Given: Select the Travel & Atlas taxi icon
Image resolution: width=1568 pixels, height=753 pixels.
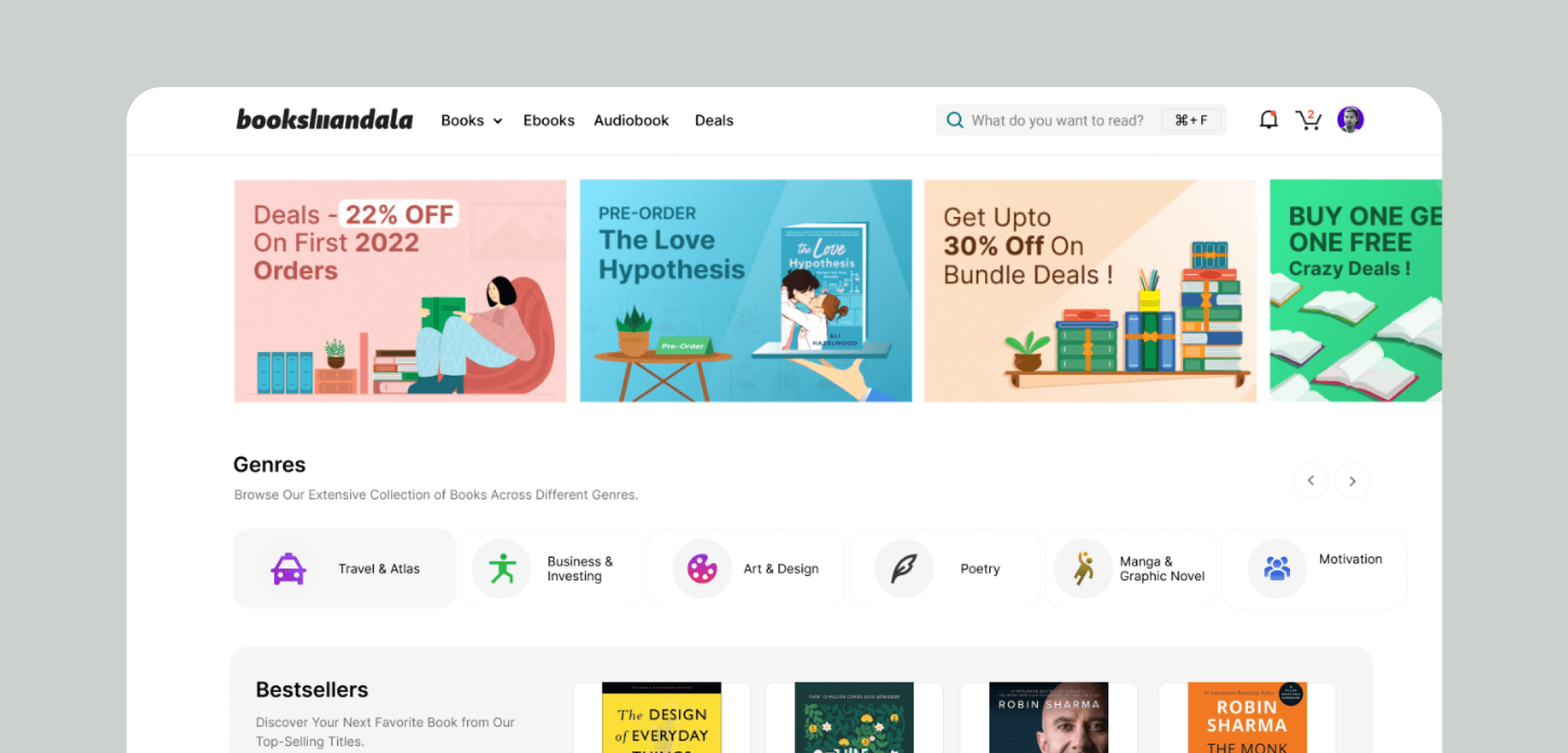Looking at the screenshot, I should click(288, 569).
